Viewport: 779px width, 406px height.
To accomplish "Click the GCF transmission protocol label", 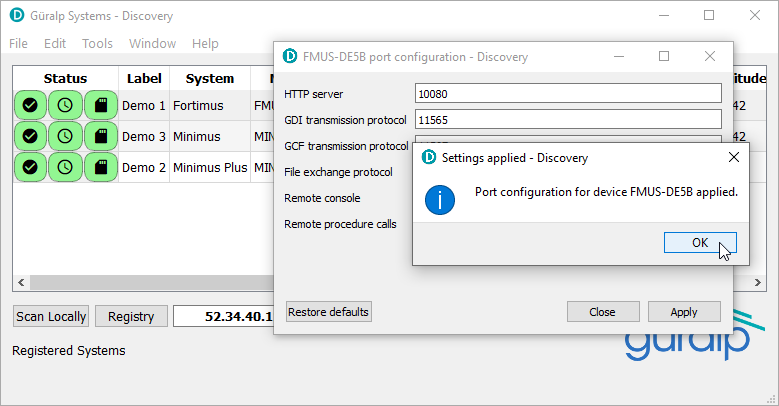I will [x=346, y=146].
